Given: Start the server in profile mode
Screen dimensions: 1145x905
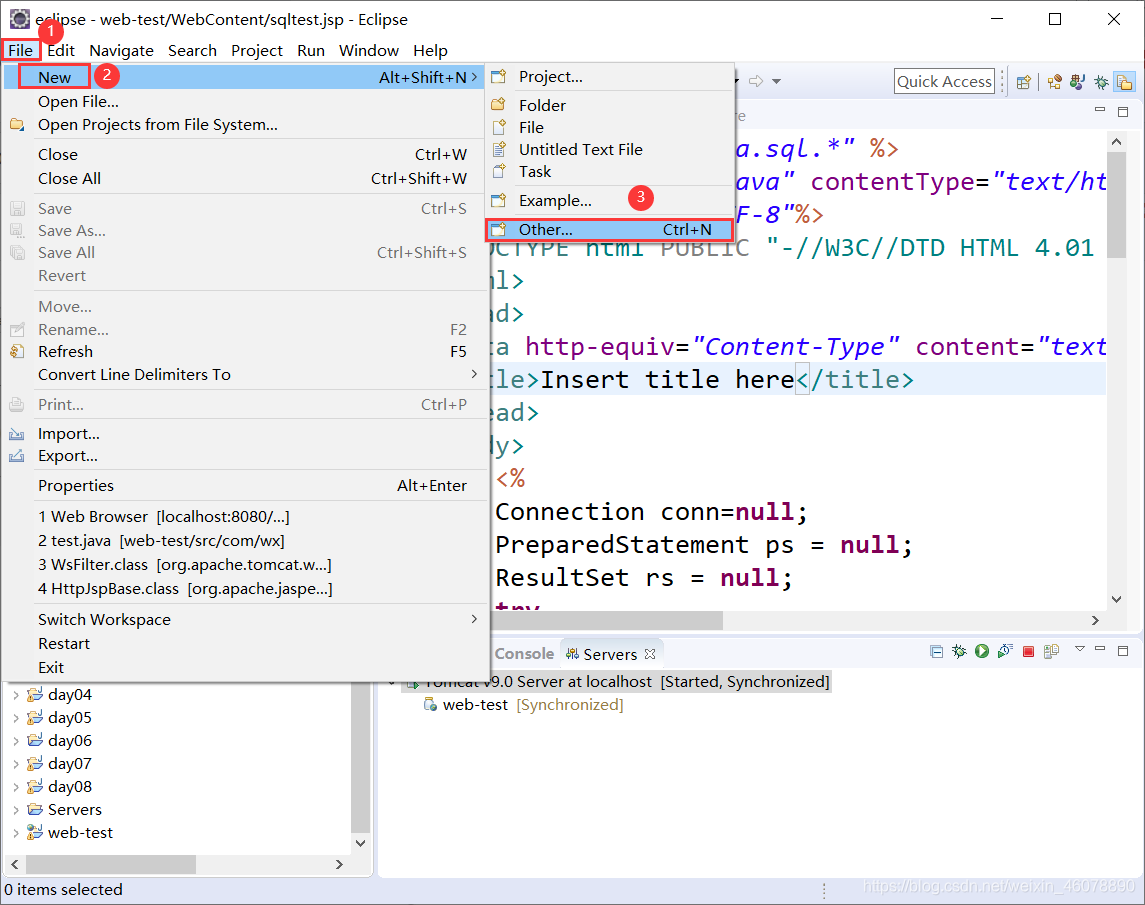Looking at the screenshot, I should coord(1005,651).
